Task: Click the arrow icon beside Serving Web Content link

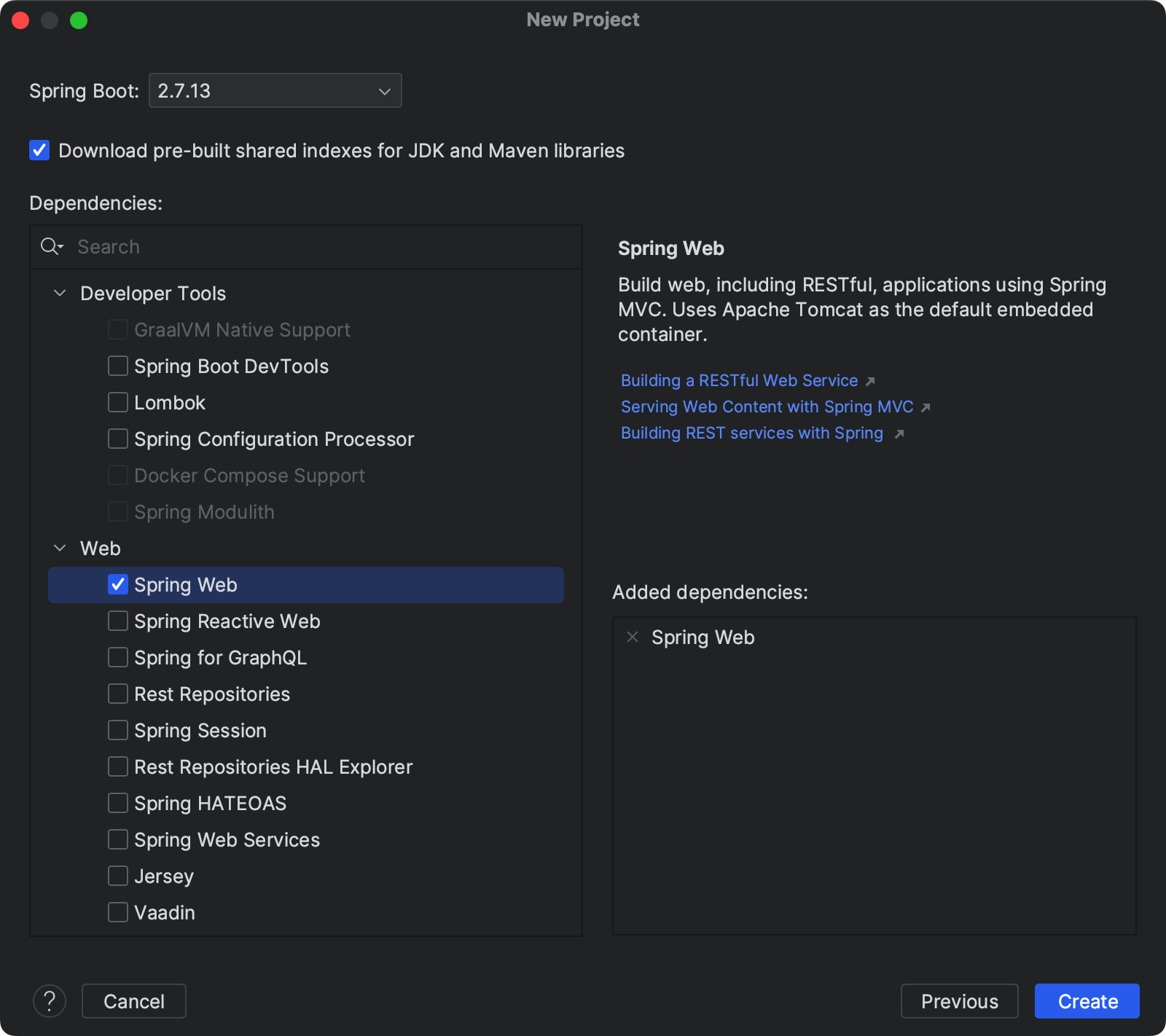Action: (926, 408)
